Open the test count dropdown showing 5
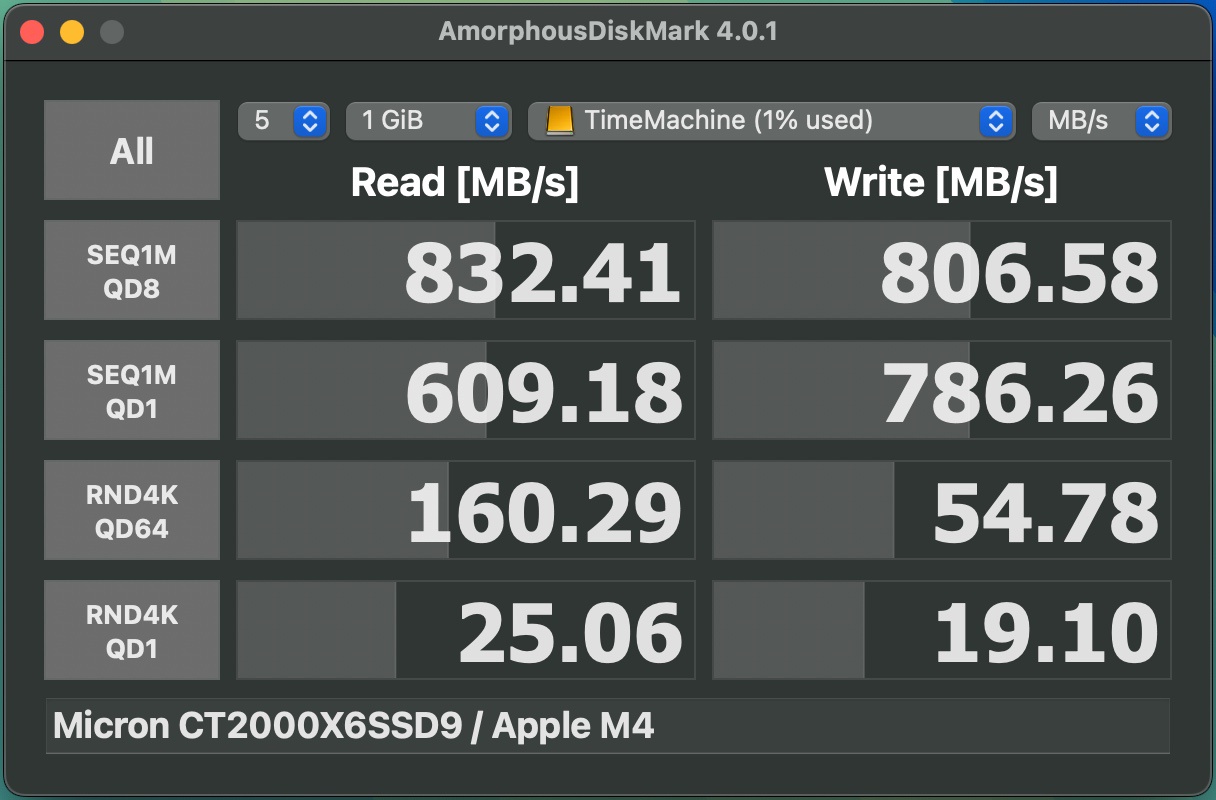1216x800 pixels. (x=284, y=121)
